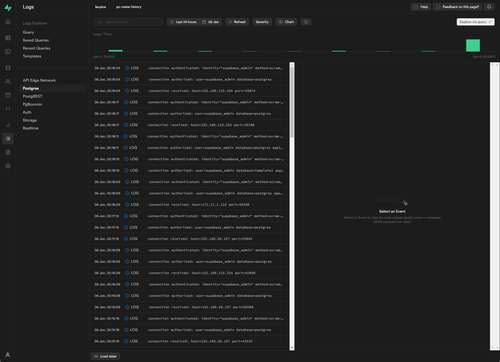Open project Settings gear icon
This screenshot has width=500, height=362.
click(8, 166)
